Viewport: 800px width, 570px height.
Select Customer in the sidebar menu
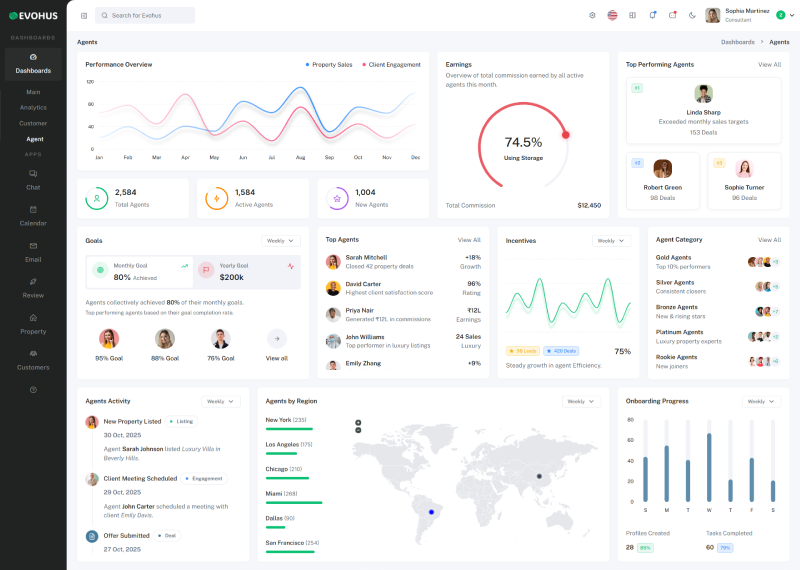[33, 123]
